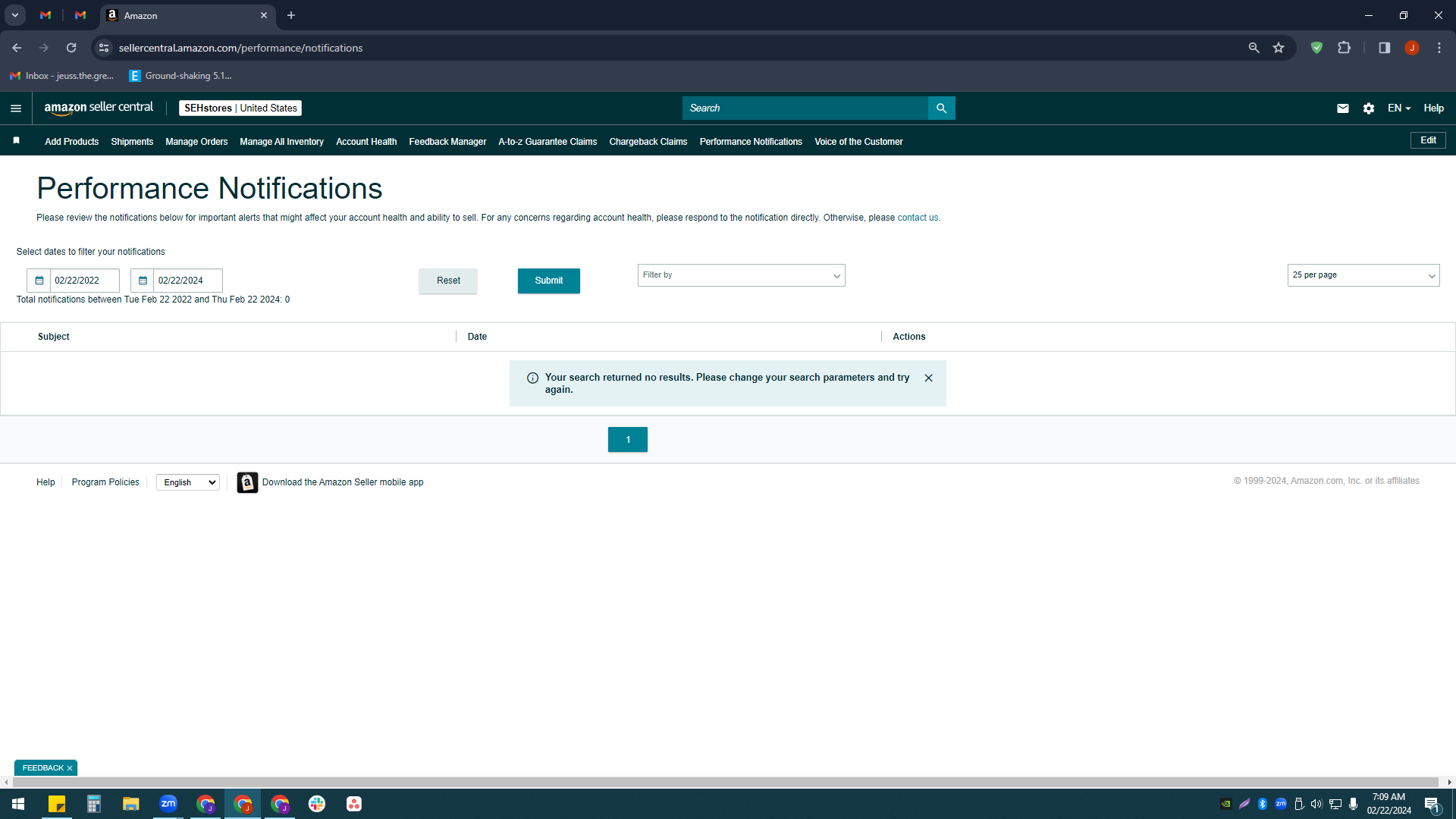The width and height of the screenshot is (1456, 819).
Task: Dismiss the no results alert
Action: (928, 378)
